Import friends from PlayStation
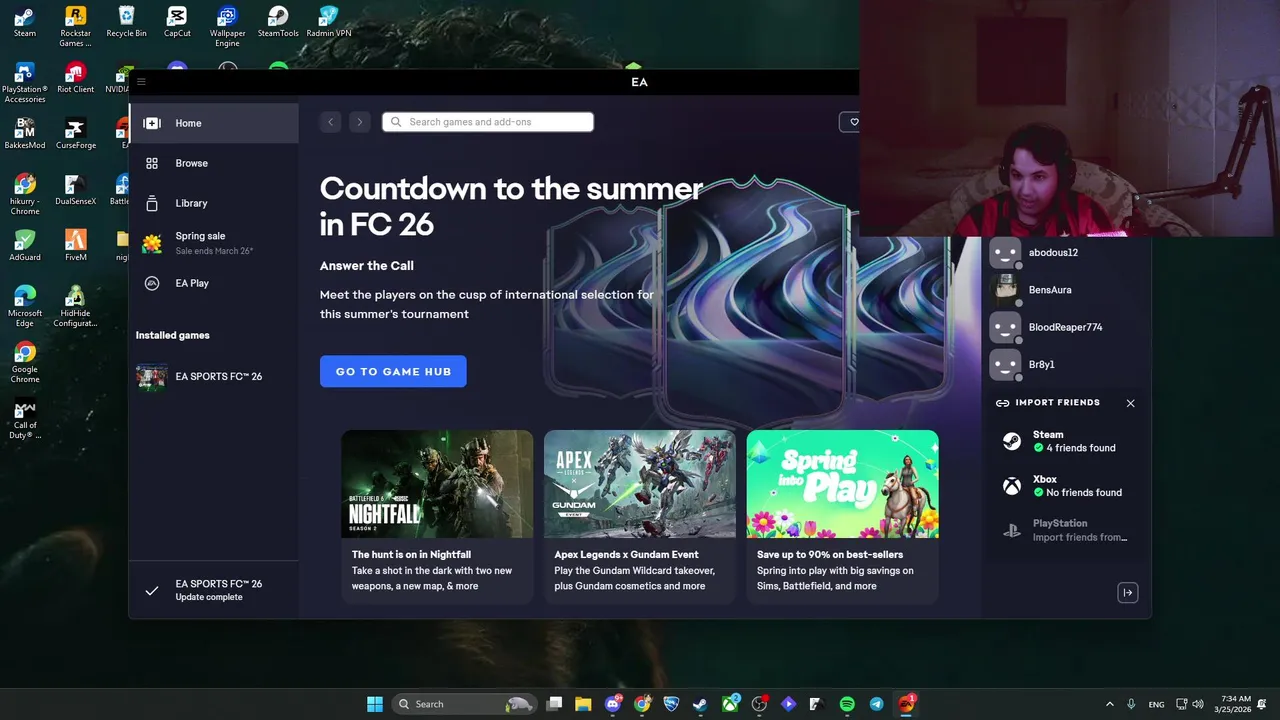The width and height of the screenshot is (1280, 720). 1066,530
